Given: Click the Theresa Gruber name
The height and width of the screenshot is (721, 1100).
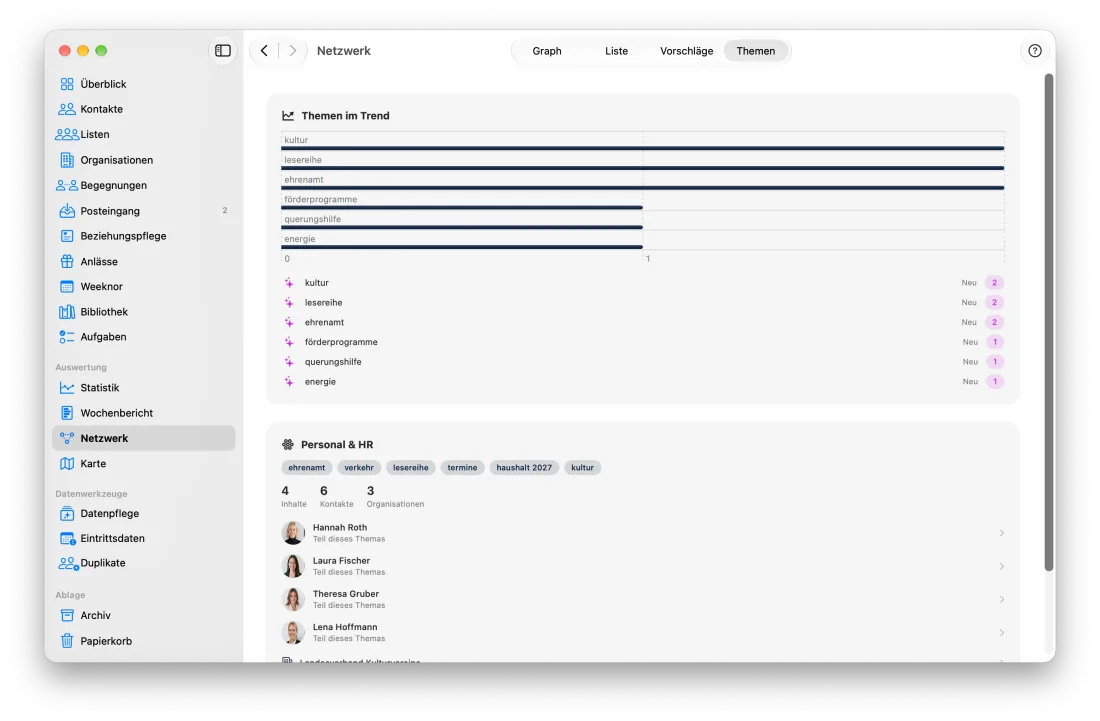Looking at the screenshot, I should (346, 594).
